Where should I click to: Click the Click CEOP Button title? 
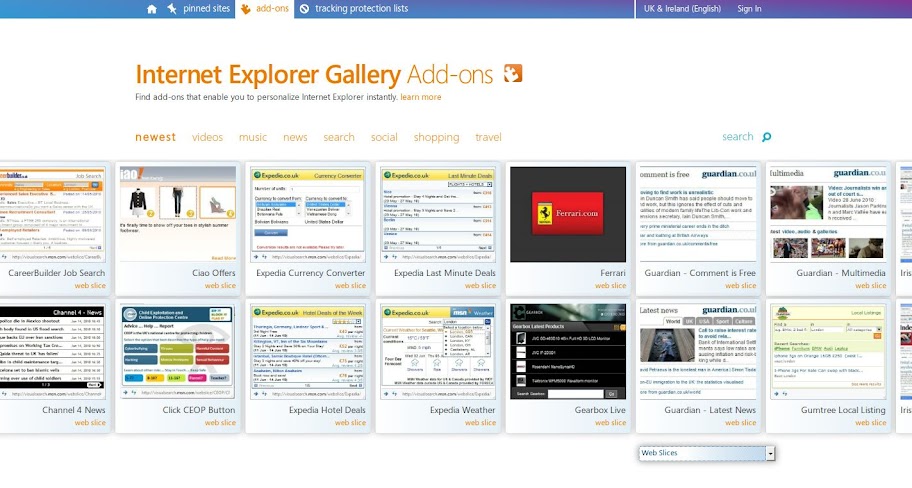coord(199,410)
